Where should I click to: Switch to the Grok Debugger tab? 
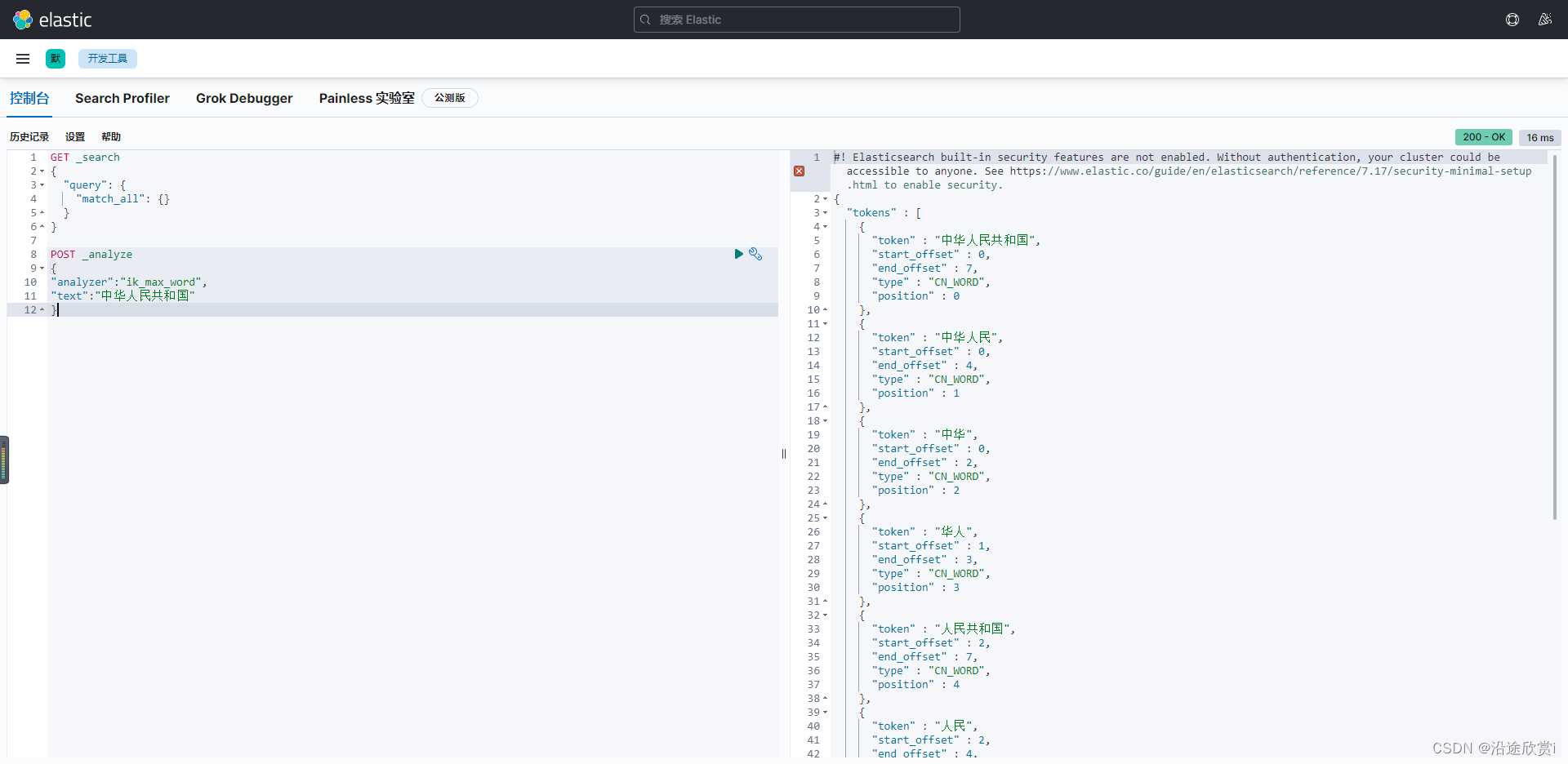pyautogui.click(x=244, y=98)
